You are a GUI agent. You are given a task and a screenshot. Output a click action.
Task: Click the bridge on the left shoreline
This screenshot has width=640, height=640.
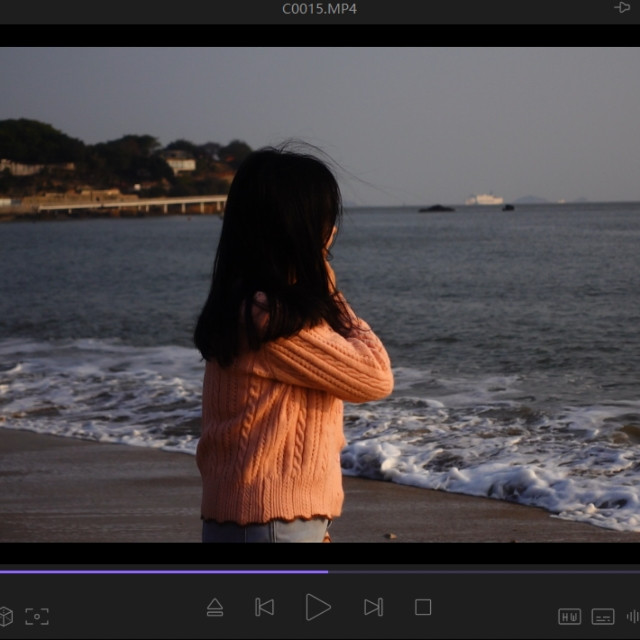[130, 206]
